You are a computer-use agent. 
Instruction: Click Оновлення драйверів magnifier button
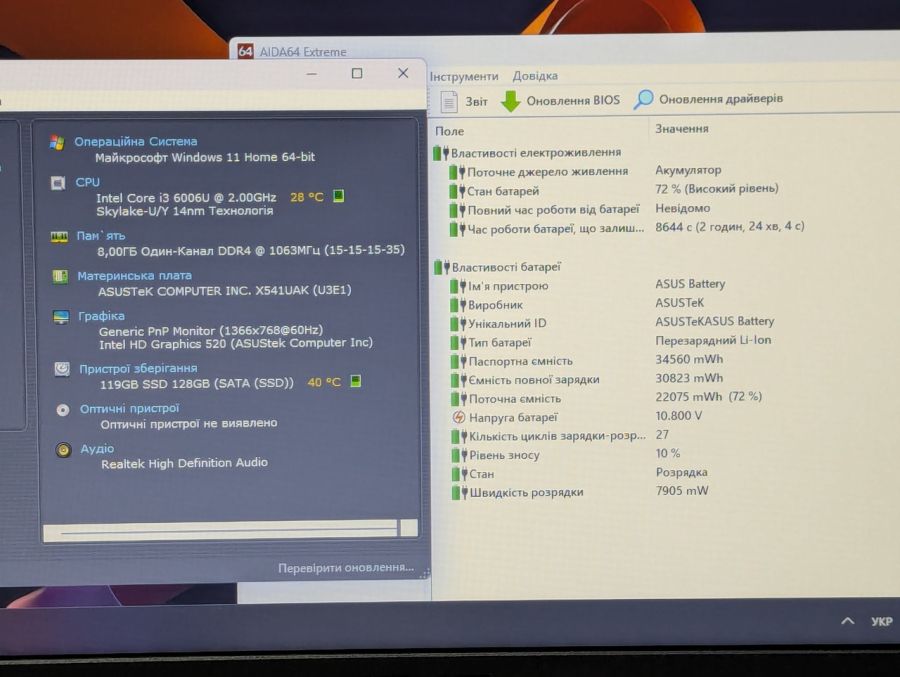click(x=708, y=99)
